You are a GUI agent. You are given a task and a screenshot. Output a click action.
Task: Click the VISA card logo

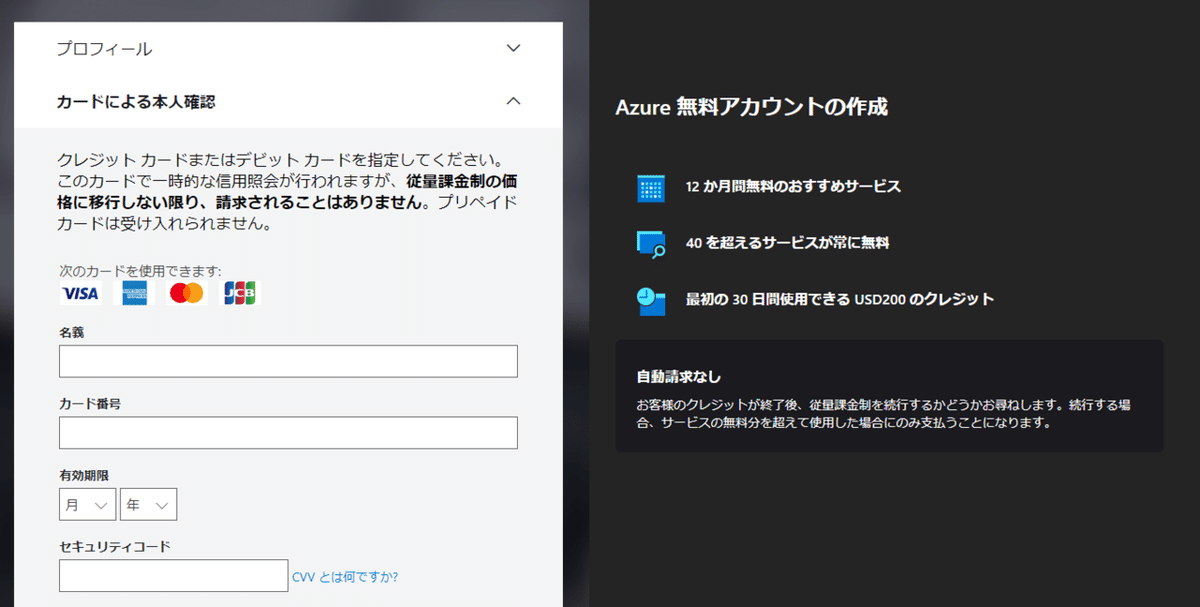pos(80,293)
